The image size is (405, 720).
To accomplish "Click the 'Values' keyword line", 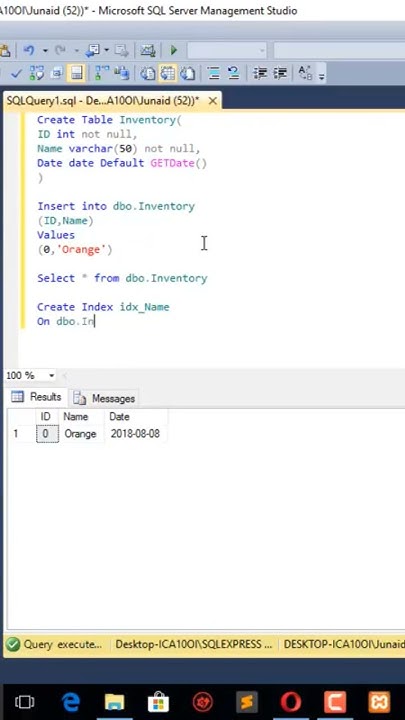I will tap(56, 235).
